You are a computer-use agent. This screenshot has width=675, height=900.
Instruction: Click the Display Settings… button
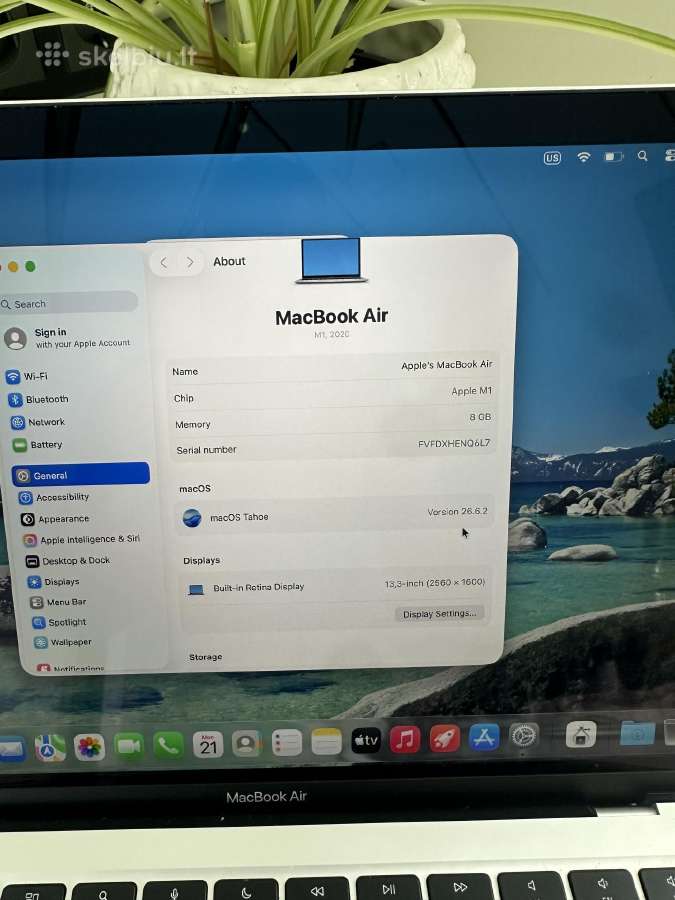point(439,614)
